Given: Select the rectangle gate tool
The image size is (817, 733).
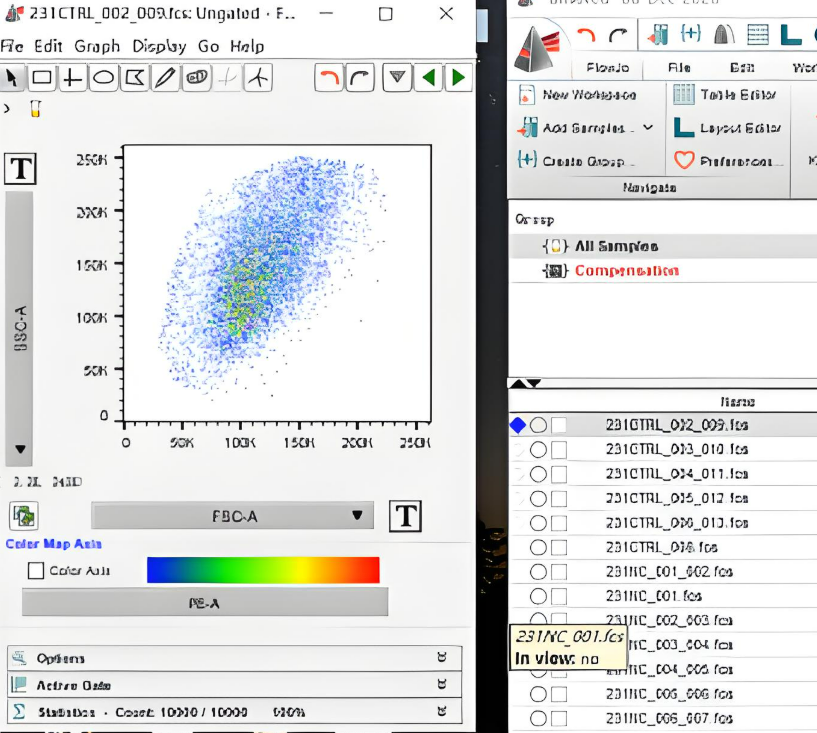Looking at the screenshot, I should (x=42, y=78).
